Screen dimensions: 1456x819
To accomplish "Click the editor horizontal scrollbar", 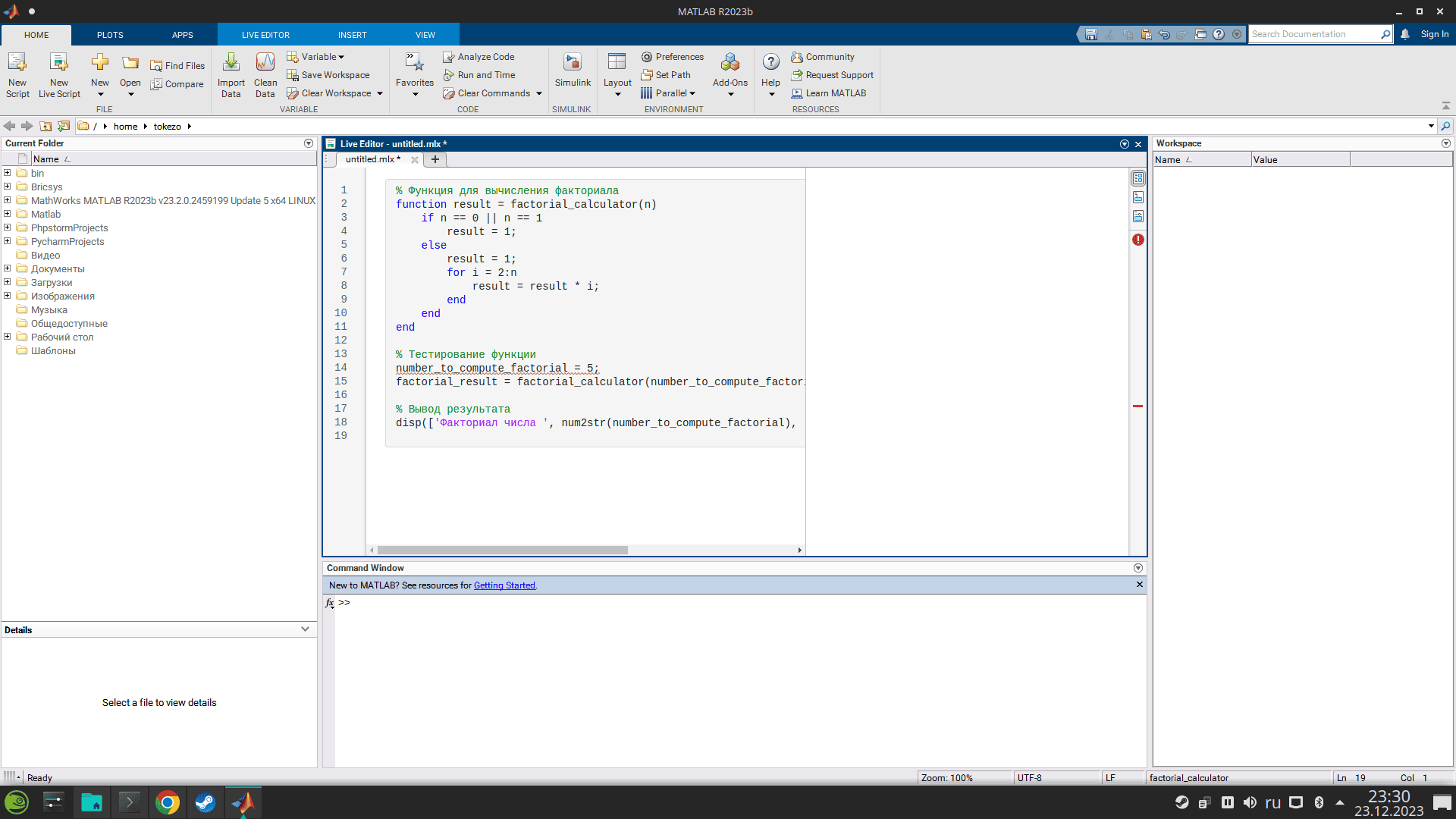I will pyautogui.click(x=503, y=551).
